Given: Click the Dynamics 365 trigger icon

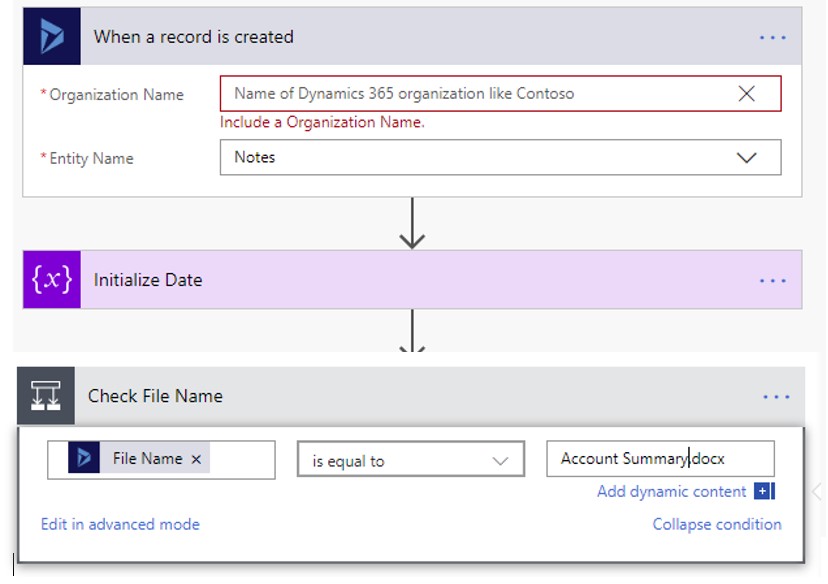Looking at the screenshot, I should point(52,36).
